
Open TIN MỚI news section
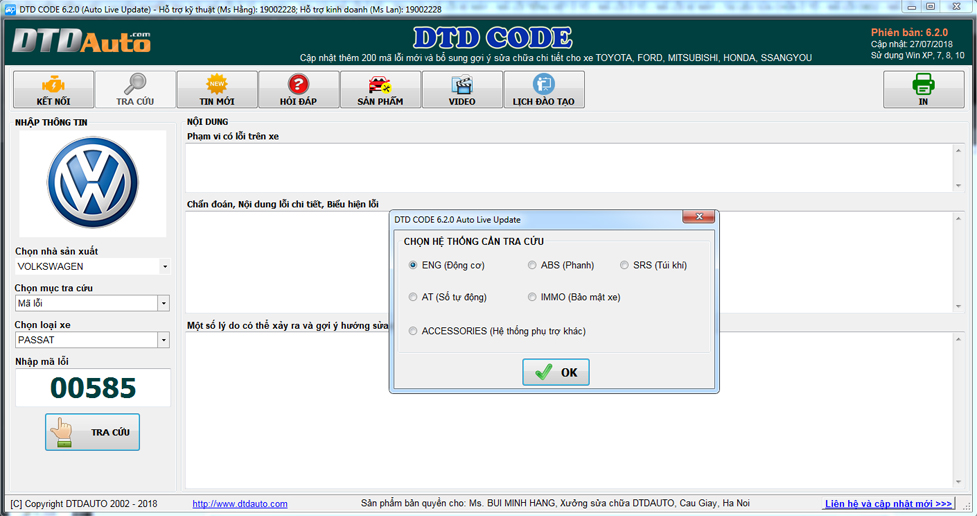tap(217, 90)
